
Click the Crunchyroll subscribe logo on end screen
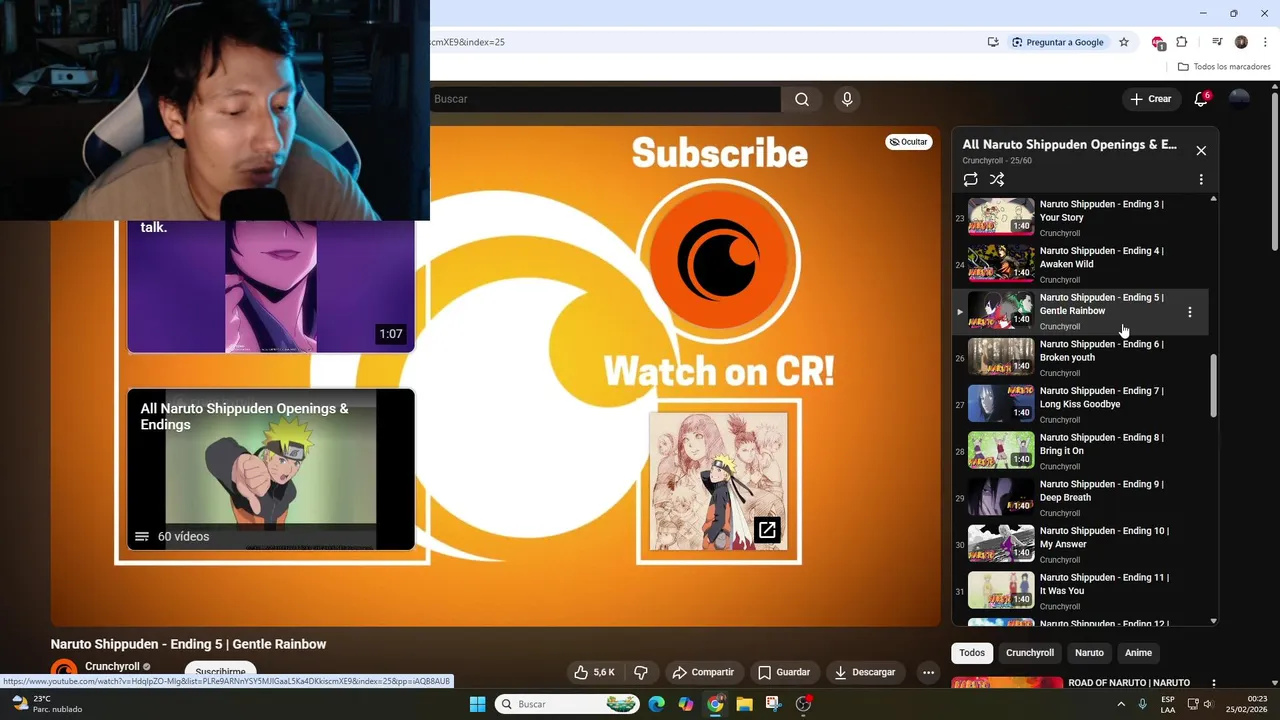pos(718,259)
